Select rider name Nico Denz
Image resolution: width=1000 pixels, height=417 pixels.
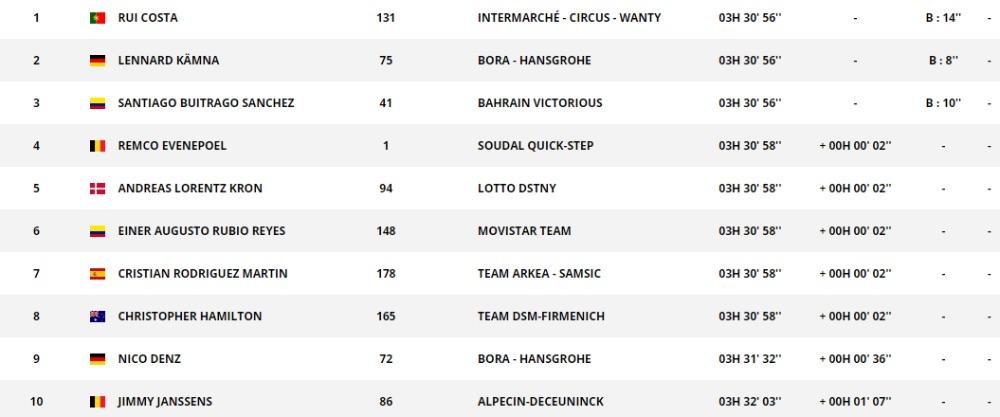149,359
